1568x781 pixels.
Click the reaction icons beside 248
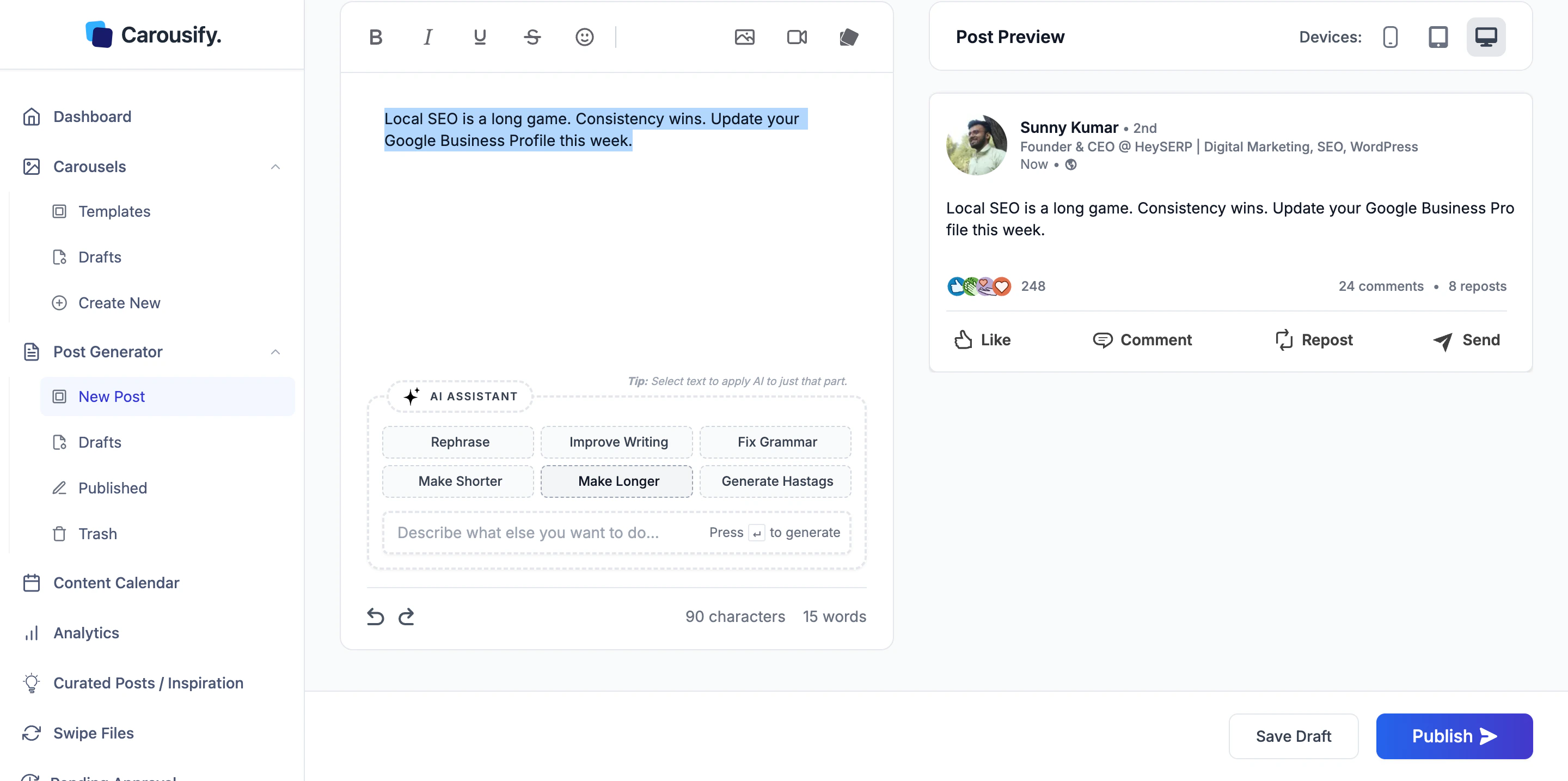[979, 286]
